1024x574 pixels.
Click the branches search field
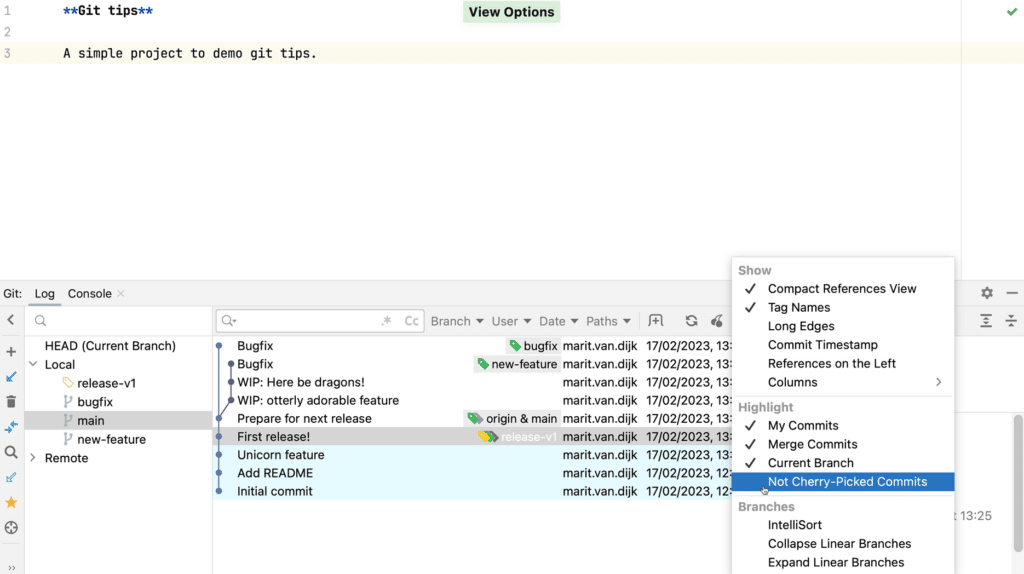pos(119,321)
